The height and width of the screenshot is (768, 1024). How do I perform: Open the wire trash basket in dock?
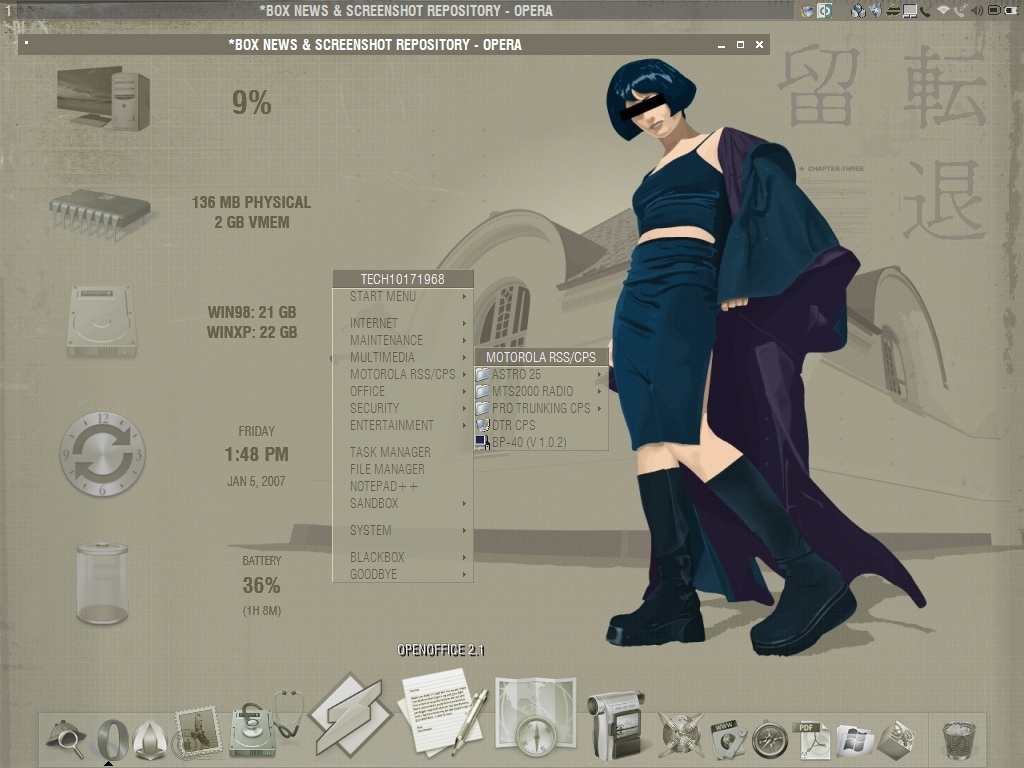click(959, 740)
